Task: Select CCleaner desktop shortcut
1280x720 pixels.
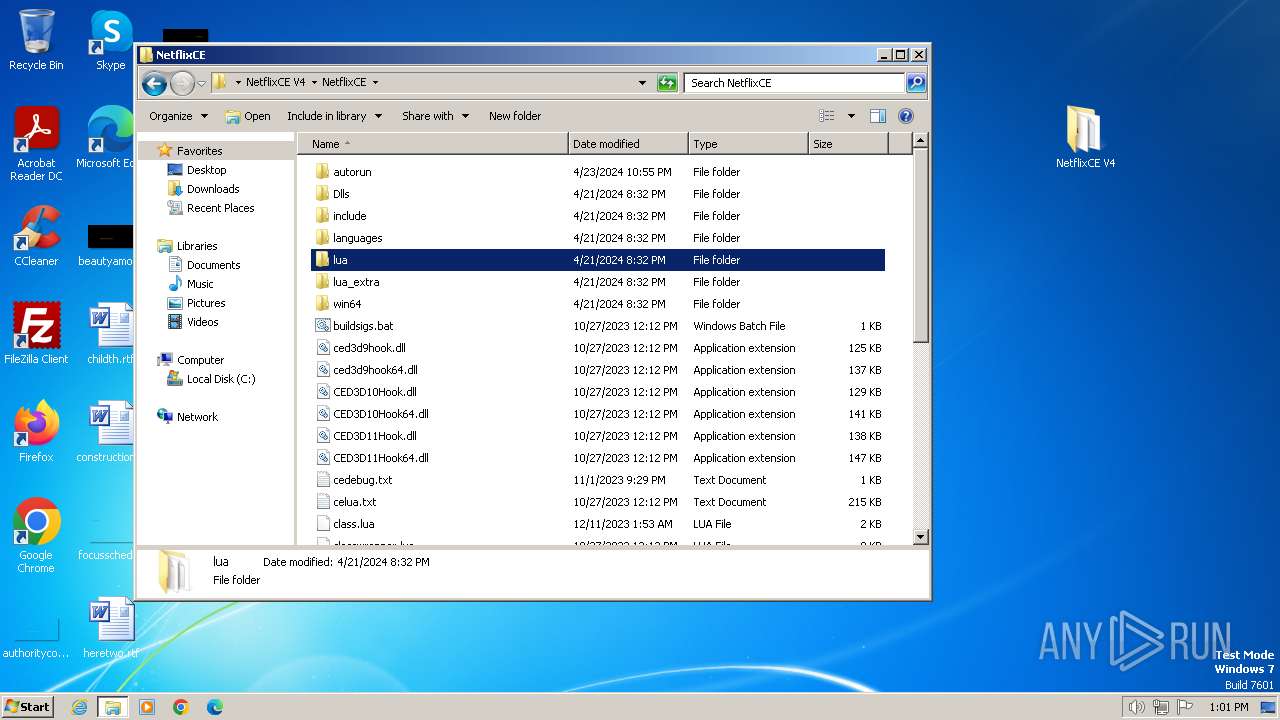Action: point(36,236)
